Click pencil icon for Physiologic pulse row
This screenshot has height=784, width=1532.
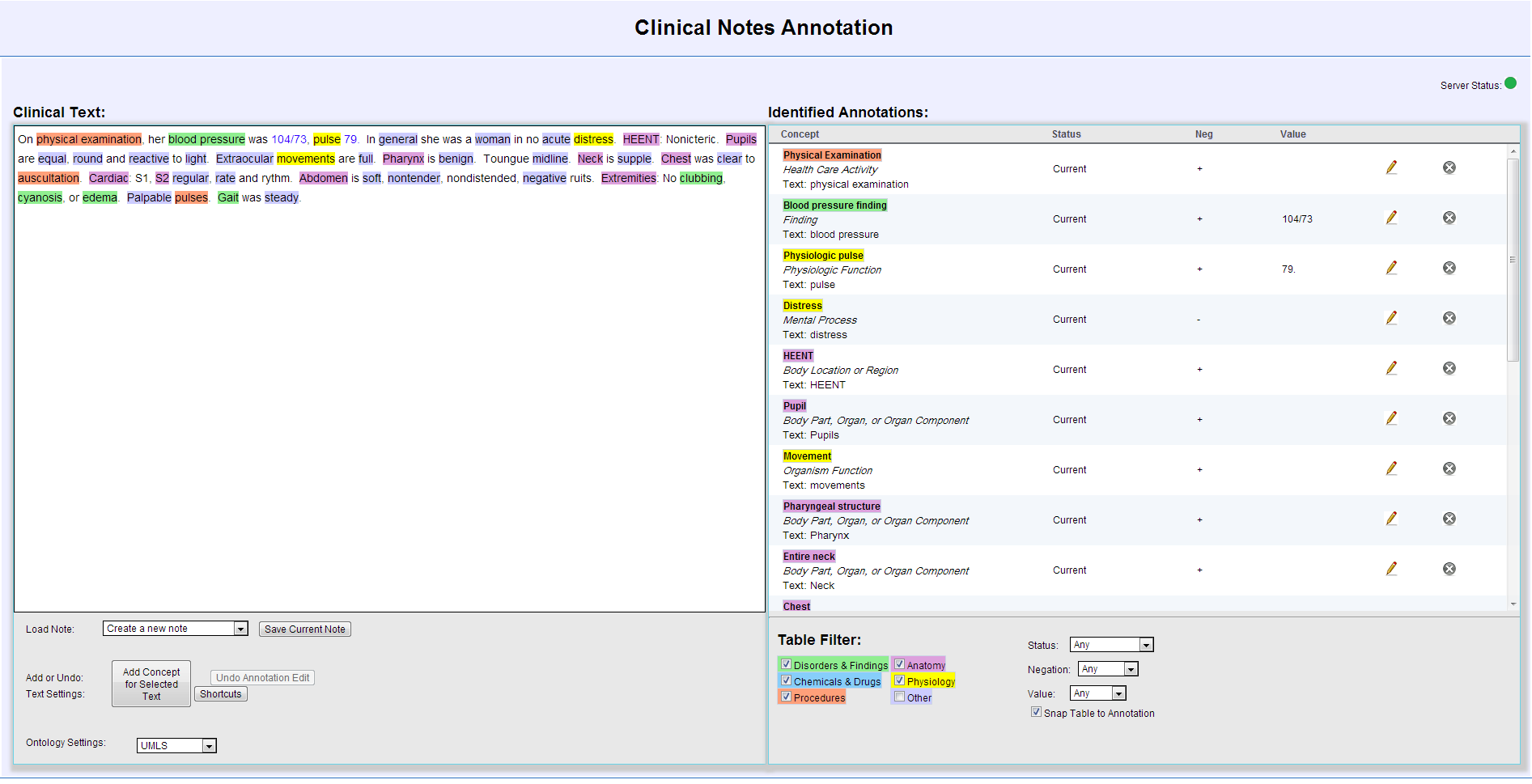[1391, 268]
